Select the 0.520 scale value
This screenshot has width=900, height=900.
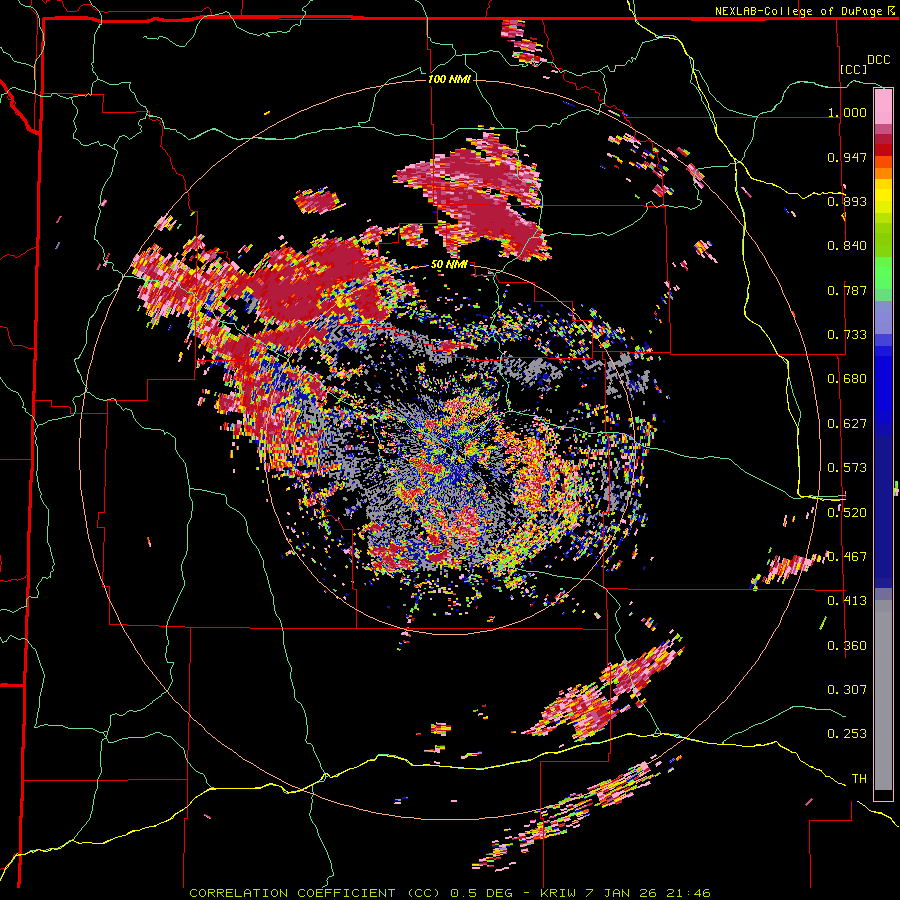(847, 512)
